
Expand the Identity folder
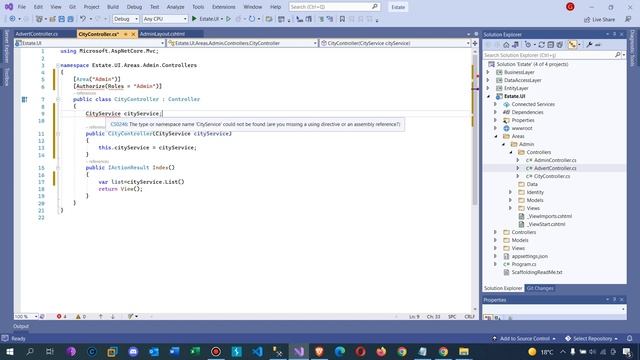click(x=511, y=192)
